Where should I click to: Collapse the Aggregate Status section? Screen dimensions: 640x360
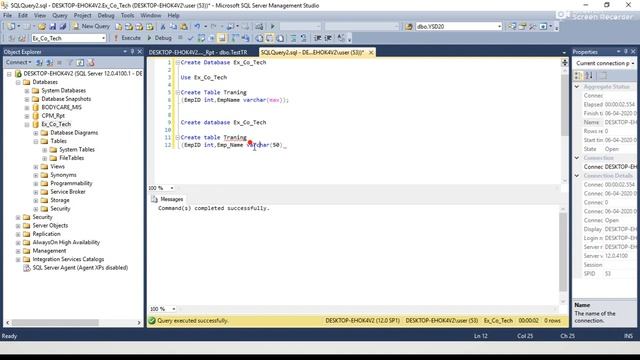coord(577,87)
